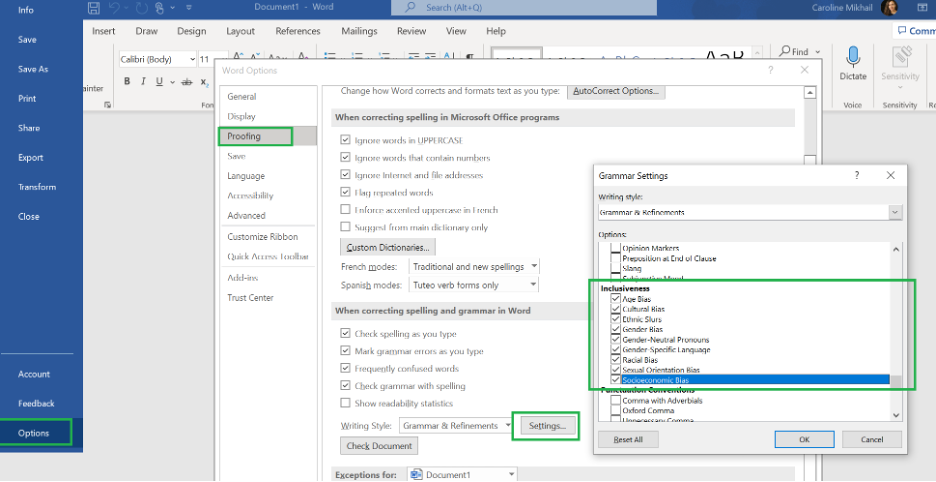Open Exceptions for Document1 dropdown
936x482 pixels.
click(511, 474)
